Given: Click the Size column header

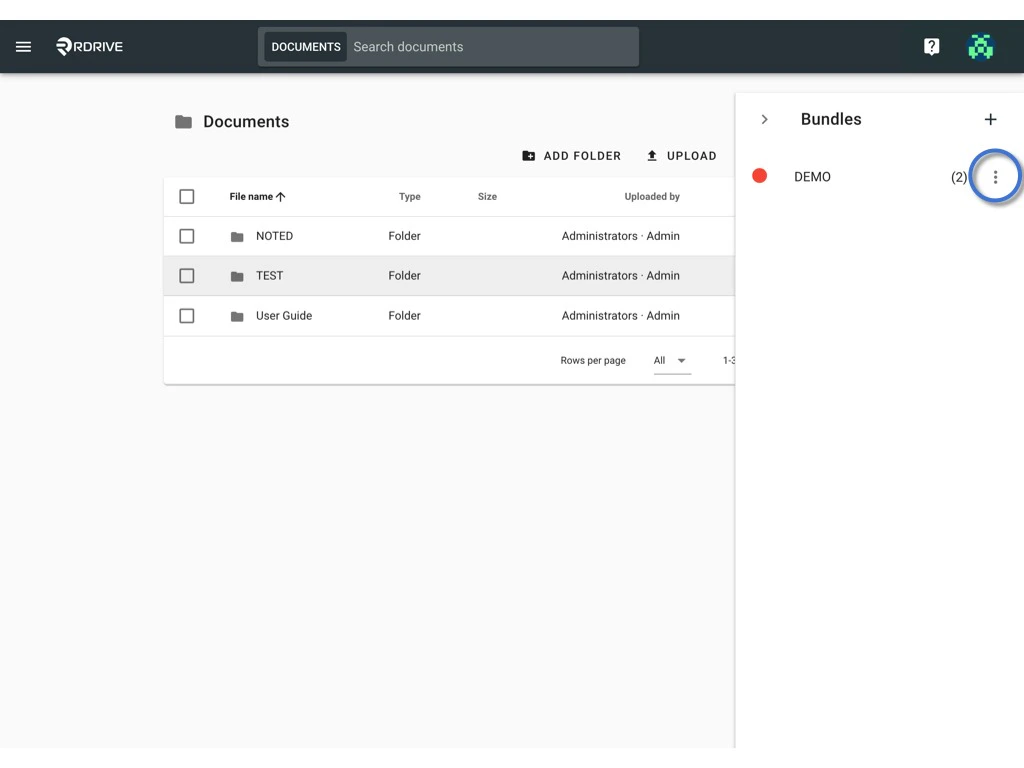Looking at the screenshot, I should [487, 197].
